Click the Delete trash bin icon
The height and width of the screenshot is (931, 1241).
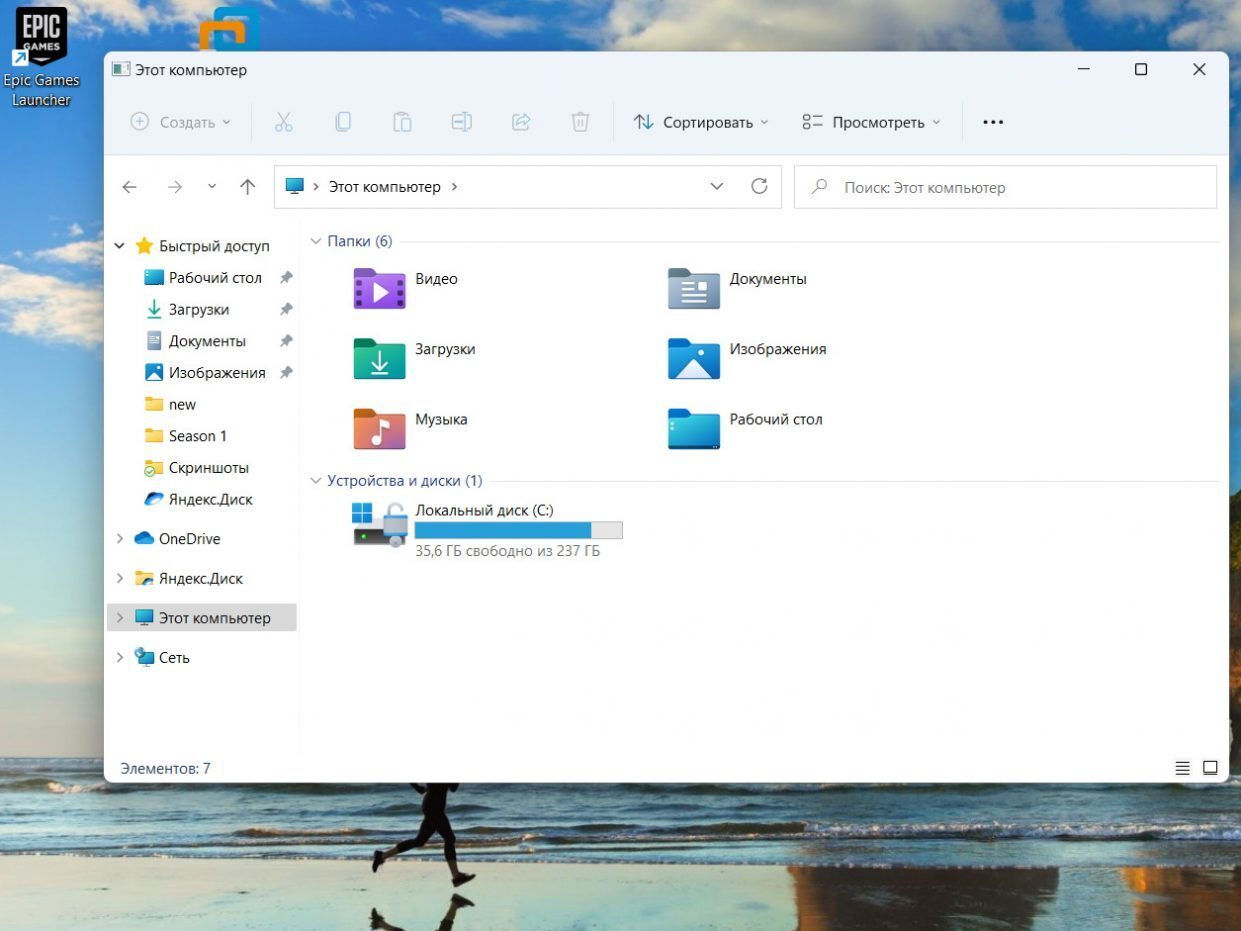pos(580,122)
